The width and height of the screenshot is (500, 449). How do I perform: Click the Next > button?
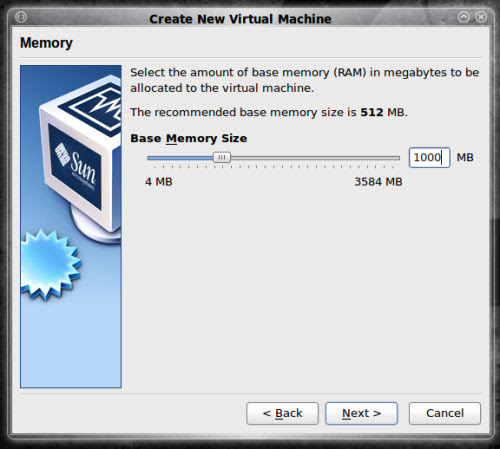point(361,413)
